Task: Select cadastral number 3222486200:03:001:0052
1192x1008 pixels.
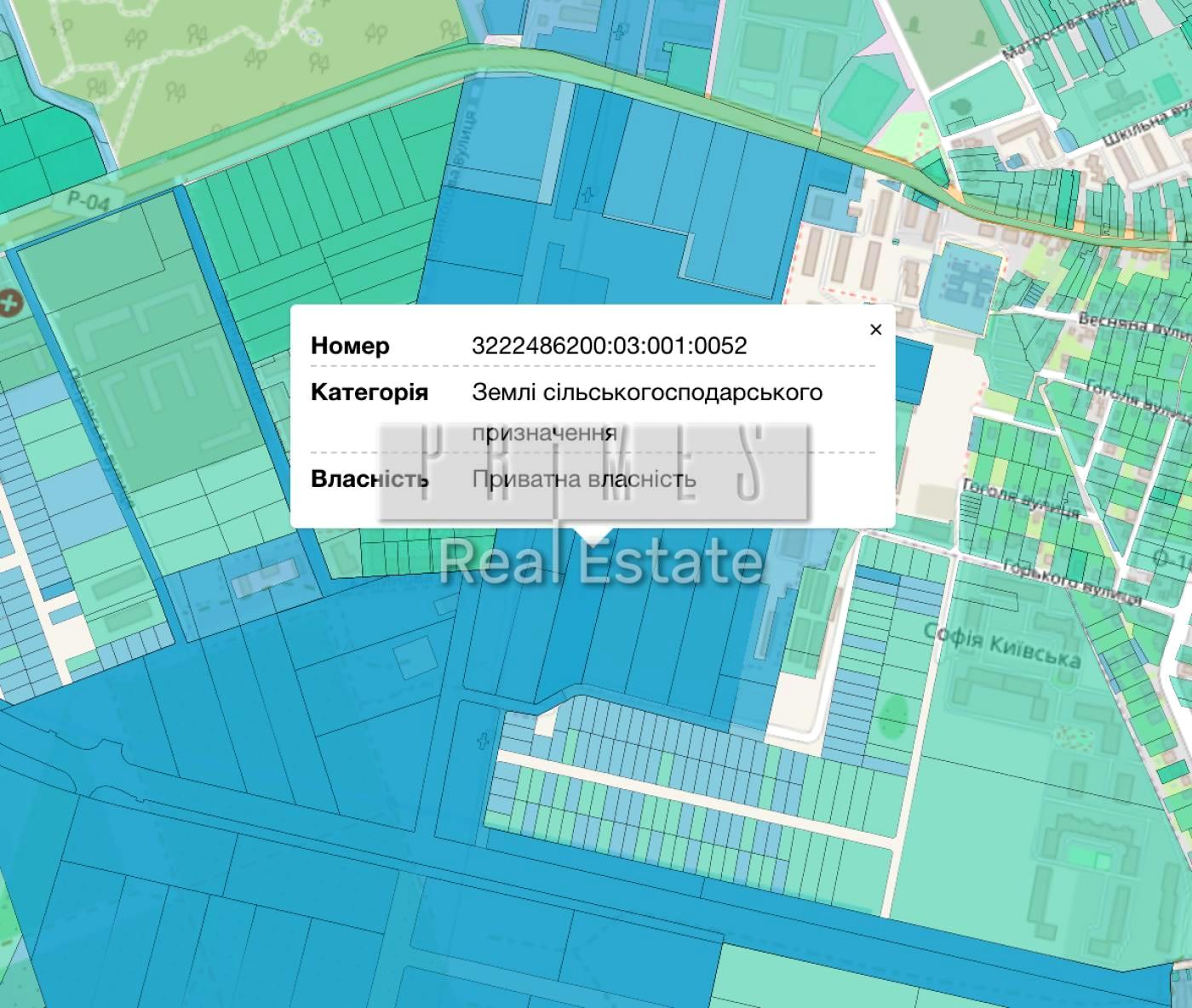Action: (x=609, y=346)
